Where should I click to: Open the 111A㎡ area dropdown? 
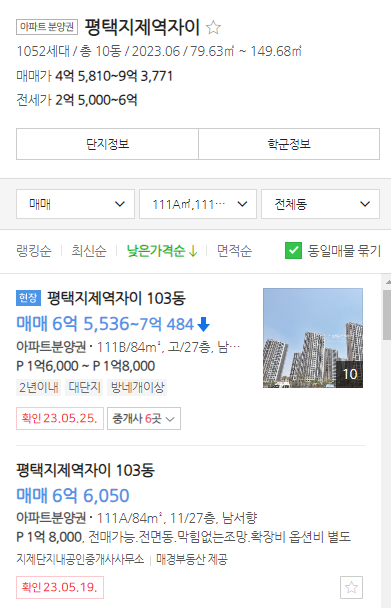pos(198,204)
